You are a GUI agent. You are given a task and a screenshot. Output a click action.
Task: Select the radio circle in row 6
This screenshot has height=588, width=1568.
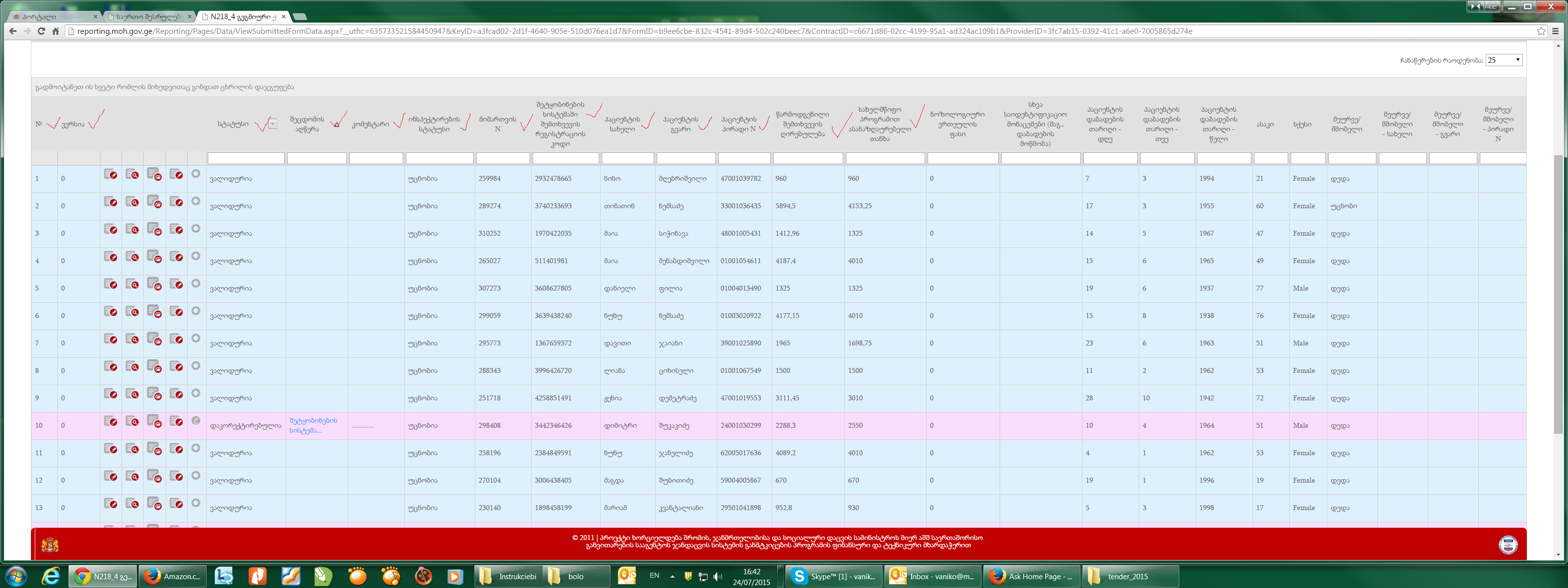[196, 311]
